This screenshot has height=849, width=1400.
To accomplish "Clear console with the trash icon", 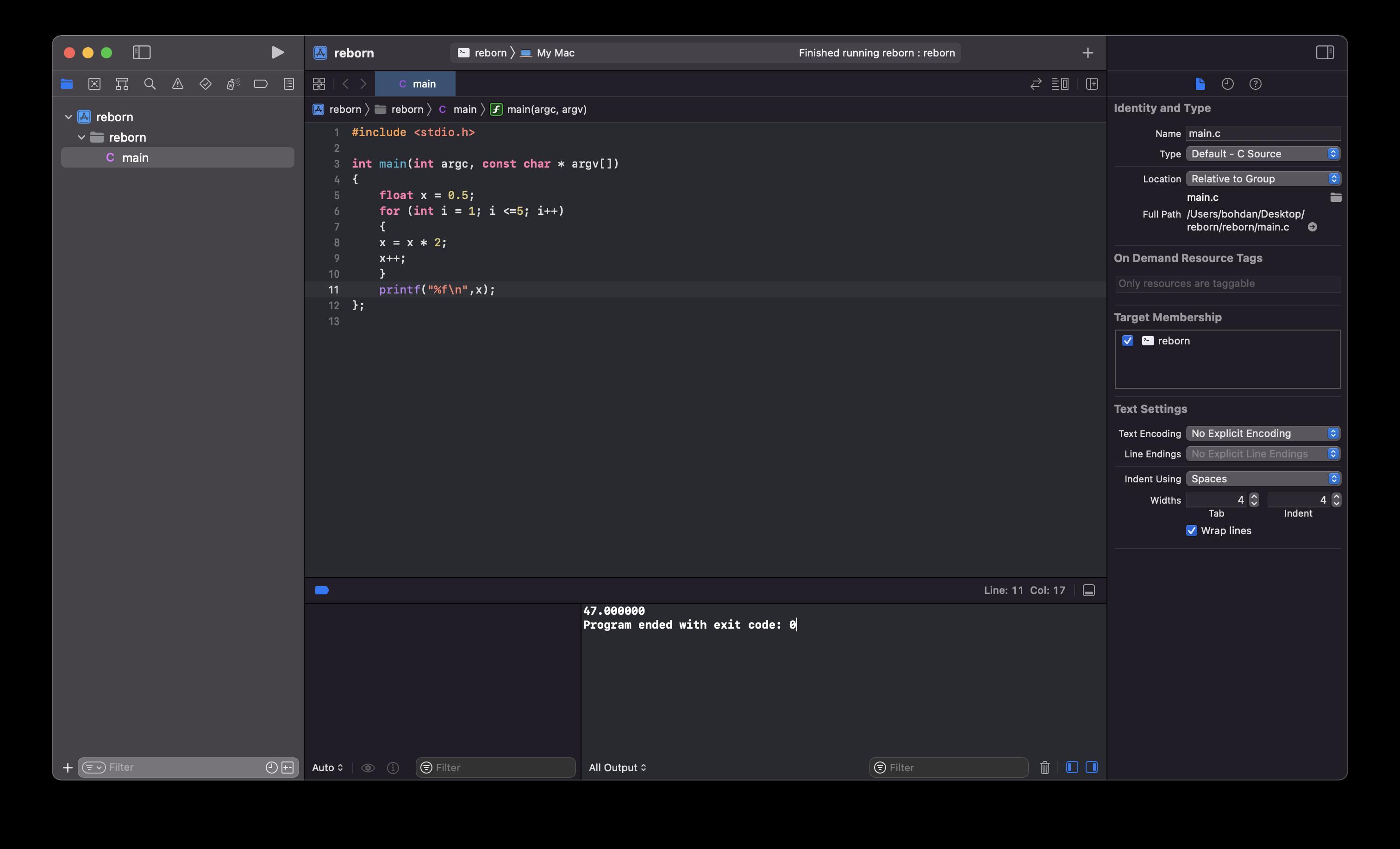I will [1044, 767].
